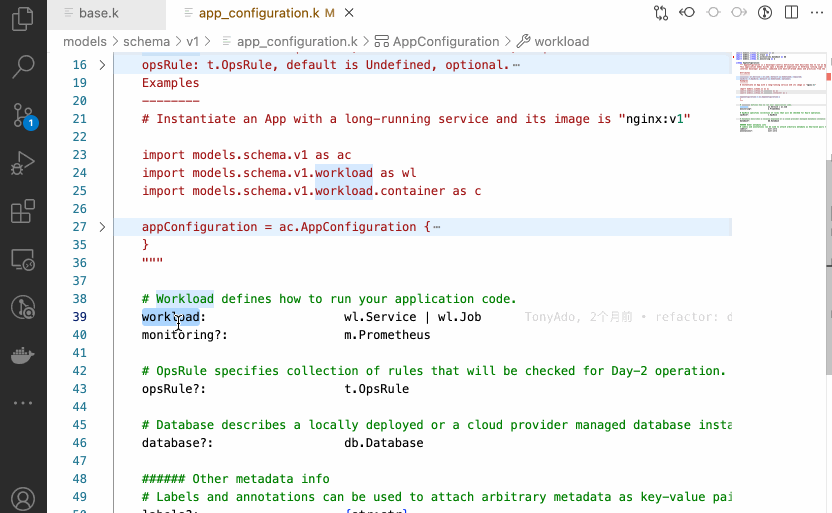Click 'container as c' on line 25

click(x=431, y=191)
